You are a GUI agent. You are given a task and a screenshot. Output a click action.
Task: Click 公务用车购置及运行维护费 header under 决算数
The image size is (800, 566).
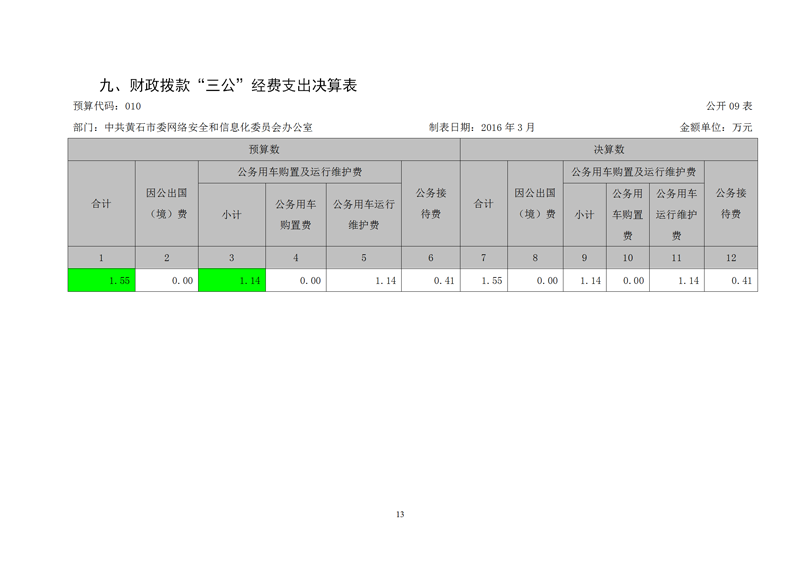click(x=634, y=172)
